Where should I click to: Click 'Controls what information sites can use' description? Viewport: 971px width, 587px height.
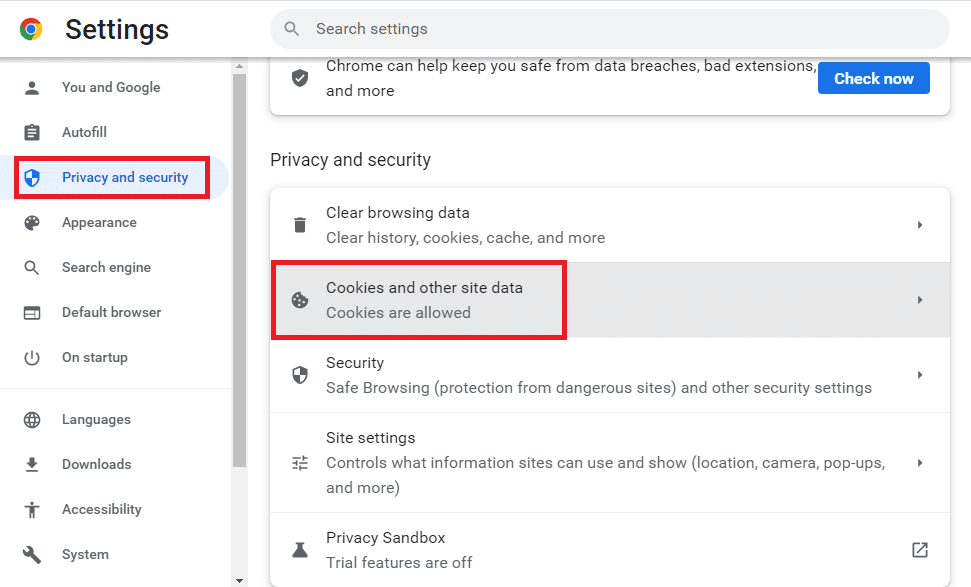pos(606,475)
